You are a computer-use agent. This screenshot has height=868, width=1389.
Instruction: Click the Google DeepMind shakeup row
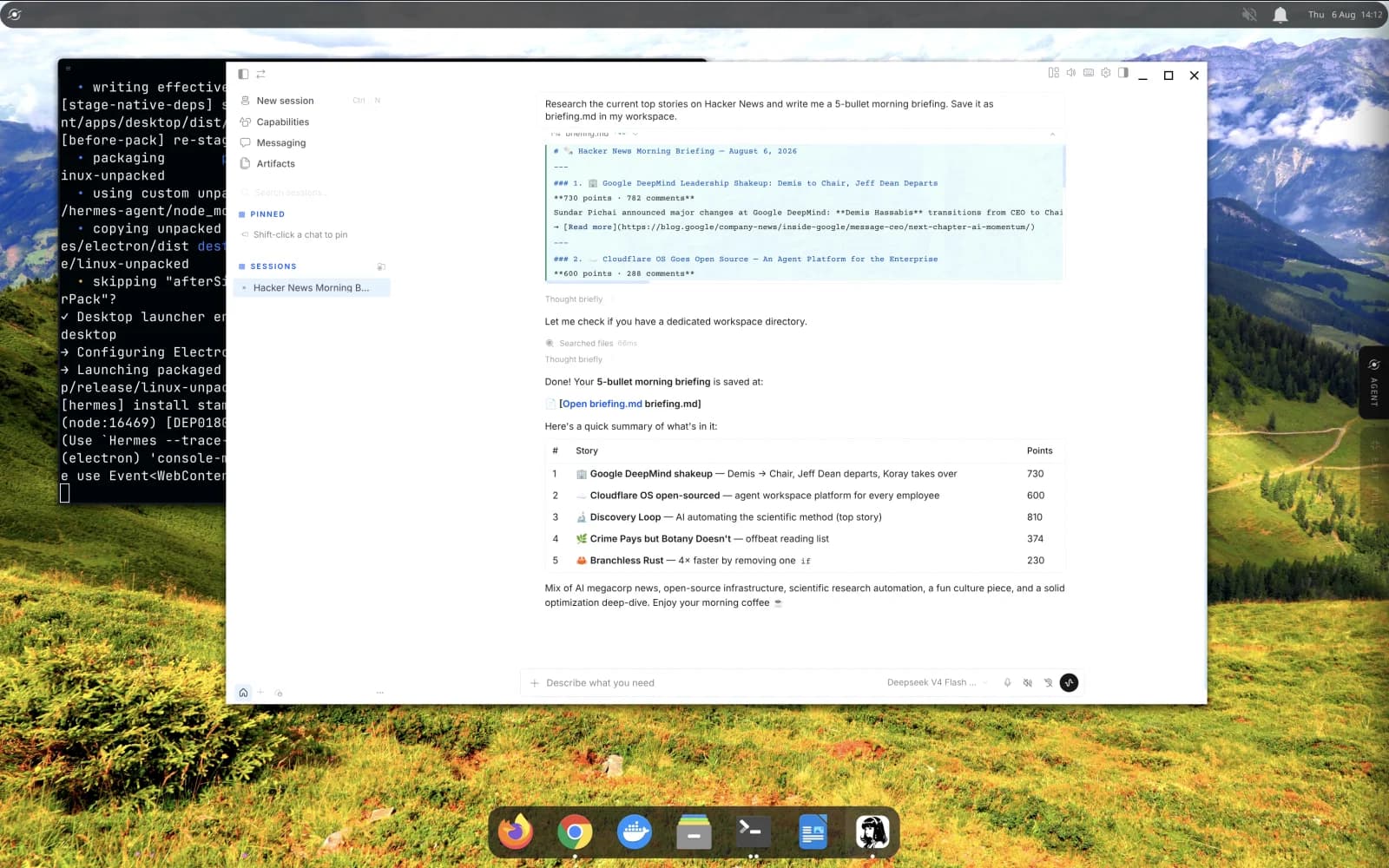click(x=804, y=474)
